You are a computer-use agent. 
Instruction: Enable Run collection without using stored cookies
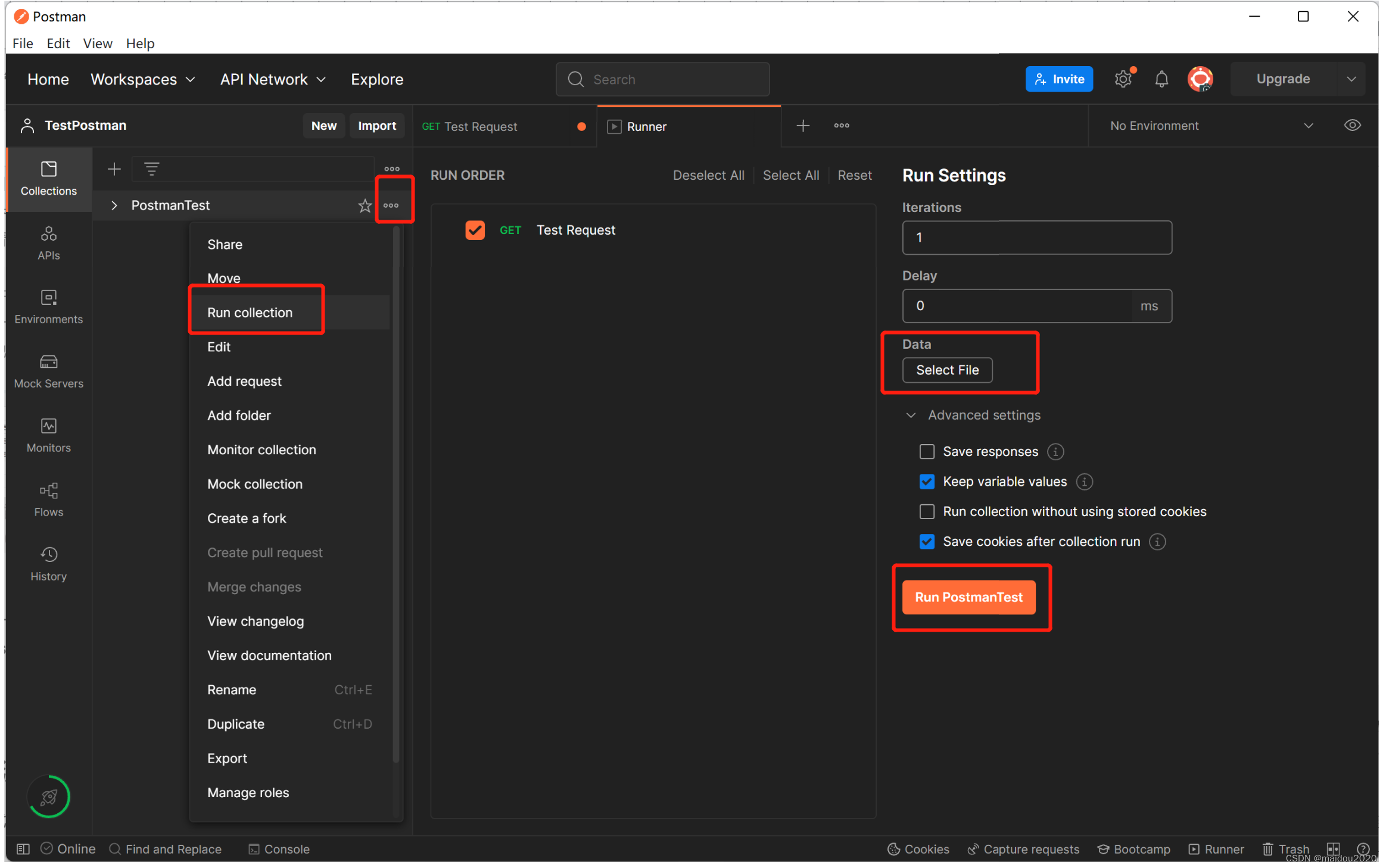point(927,511)
